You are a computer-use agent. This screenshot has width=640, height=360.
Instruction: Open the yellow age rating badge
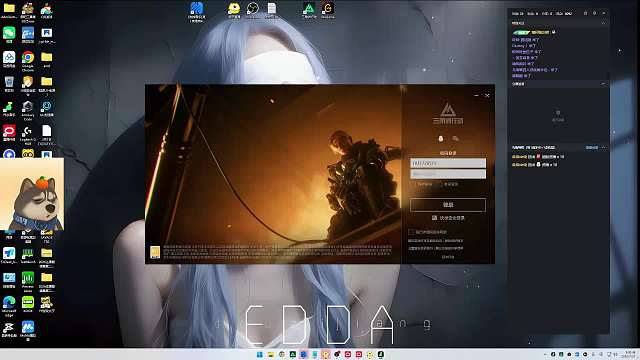point(155,252)
